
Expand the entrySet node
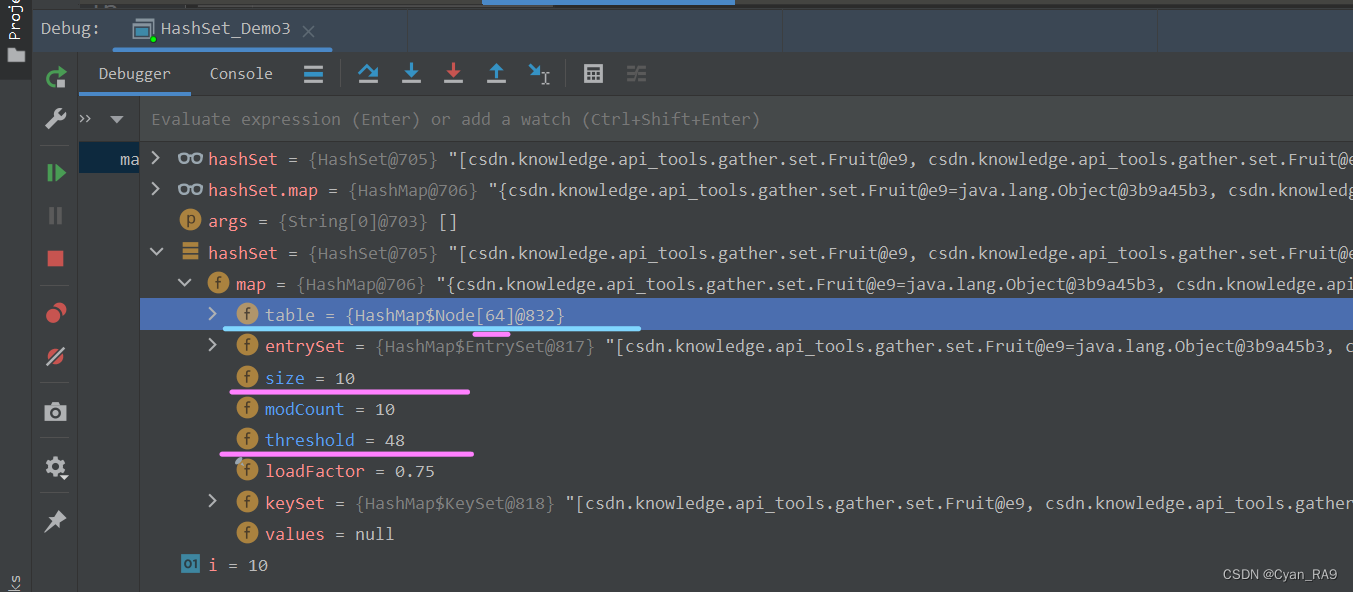point(212,346)
